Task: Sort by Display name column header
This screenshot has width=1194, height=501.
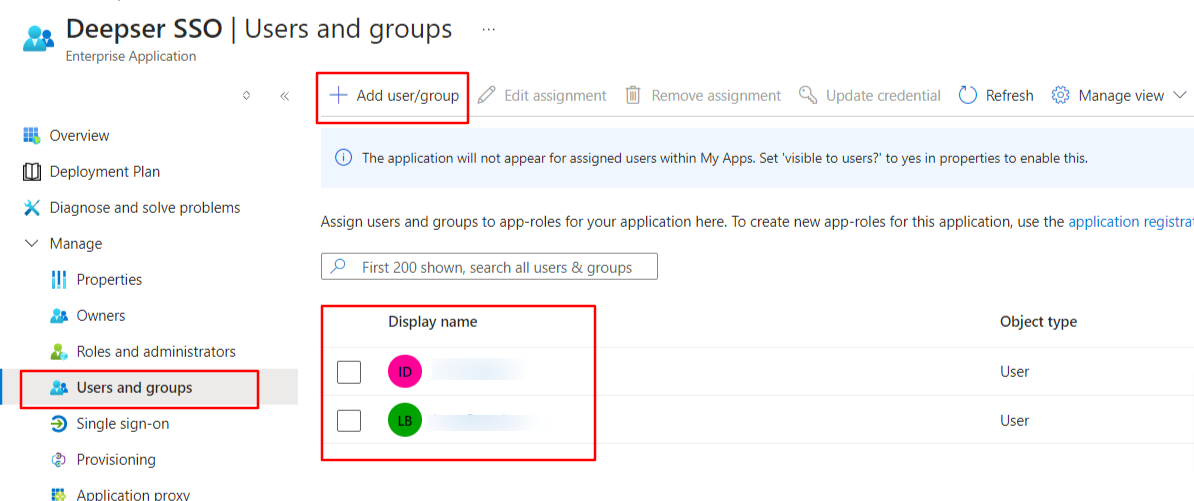Action: [433, 322]
